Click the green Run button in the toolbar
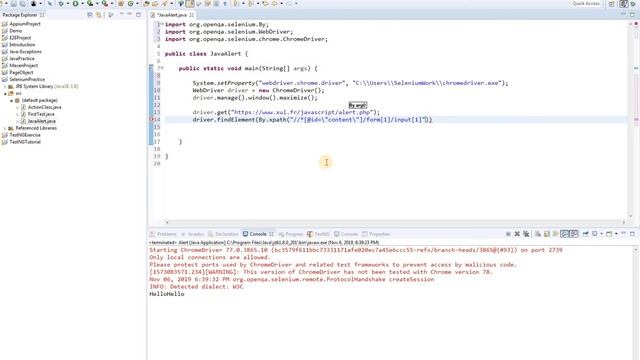This screenshot has width=640, height=360. click(76, 4)
